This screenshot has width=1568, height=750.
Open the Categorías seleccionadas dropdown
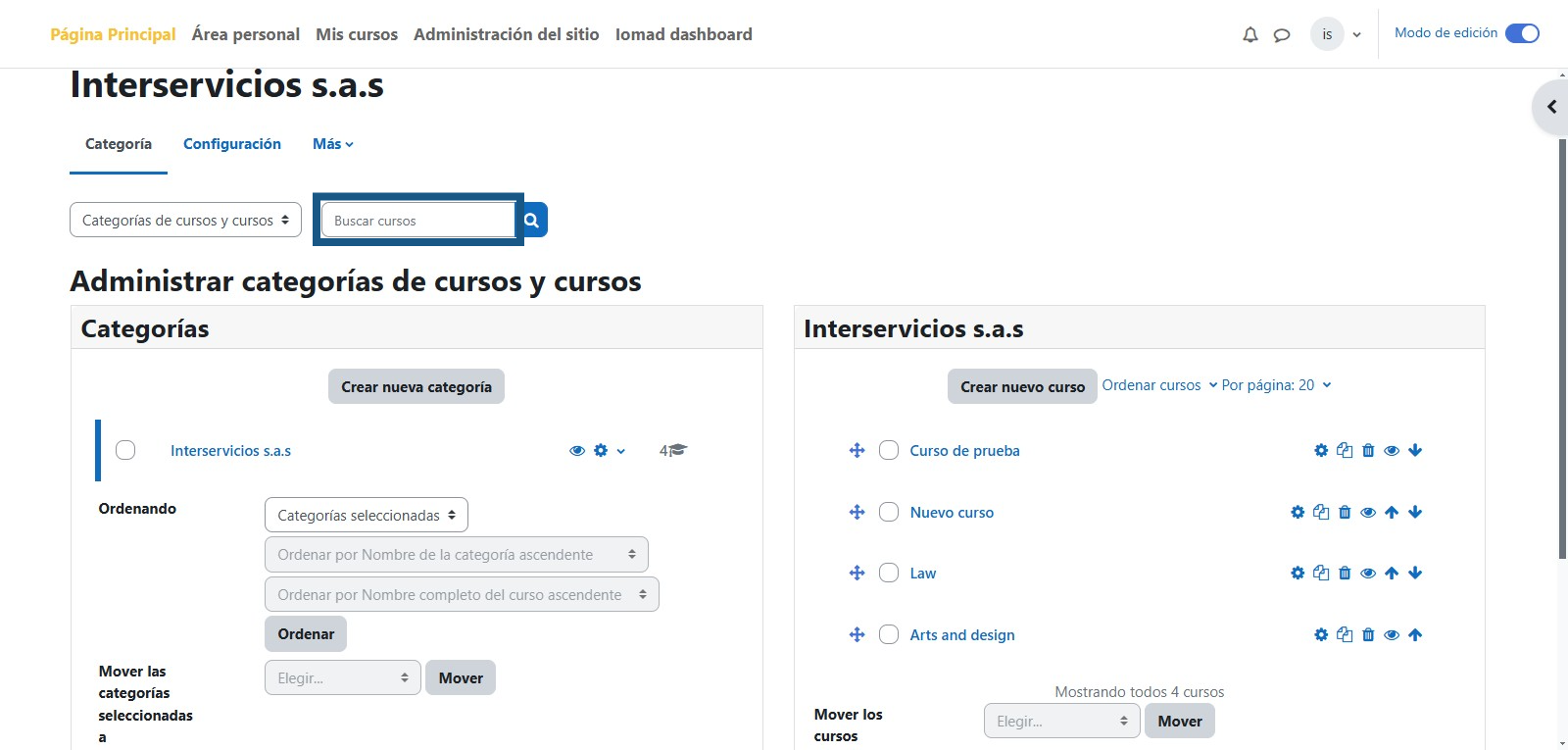tap(366, 515)
